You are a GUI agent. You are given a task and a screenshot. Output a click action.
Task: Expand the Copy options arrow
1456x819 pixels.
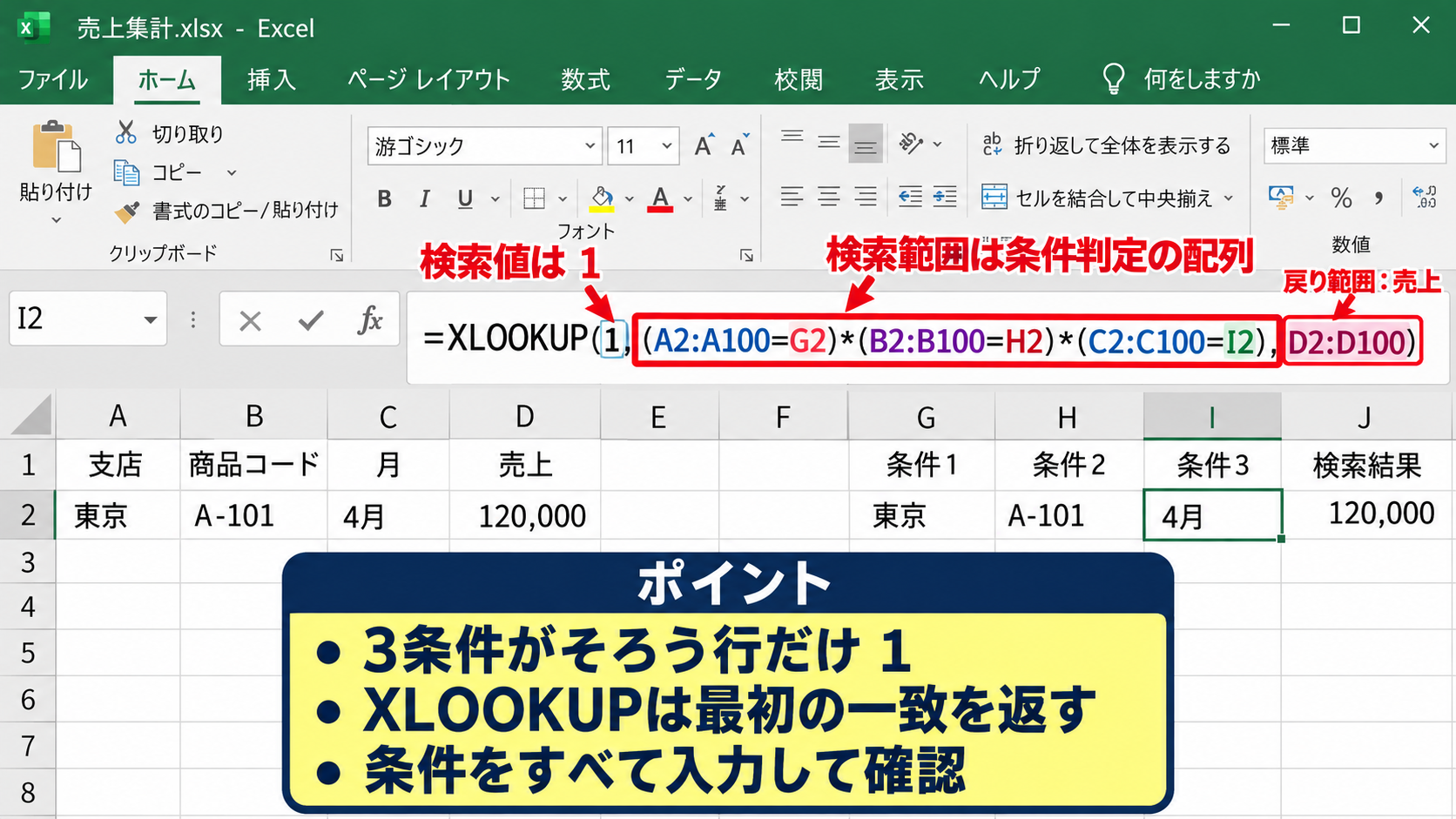[232, 172]
